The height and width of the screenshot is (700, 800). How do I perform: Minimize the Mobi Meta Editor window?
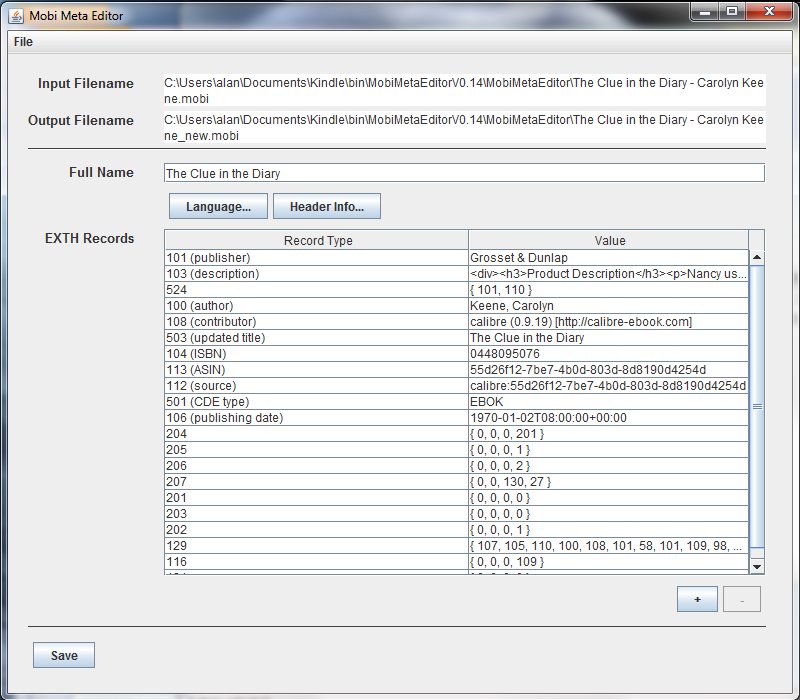point(705,11)
